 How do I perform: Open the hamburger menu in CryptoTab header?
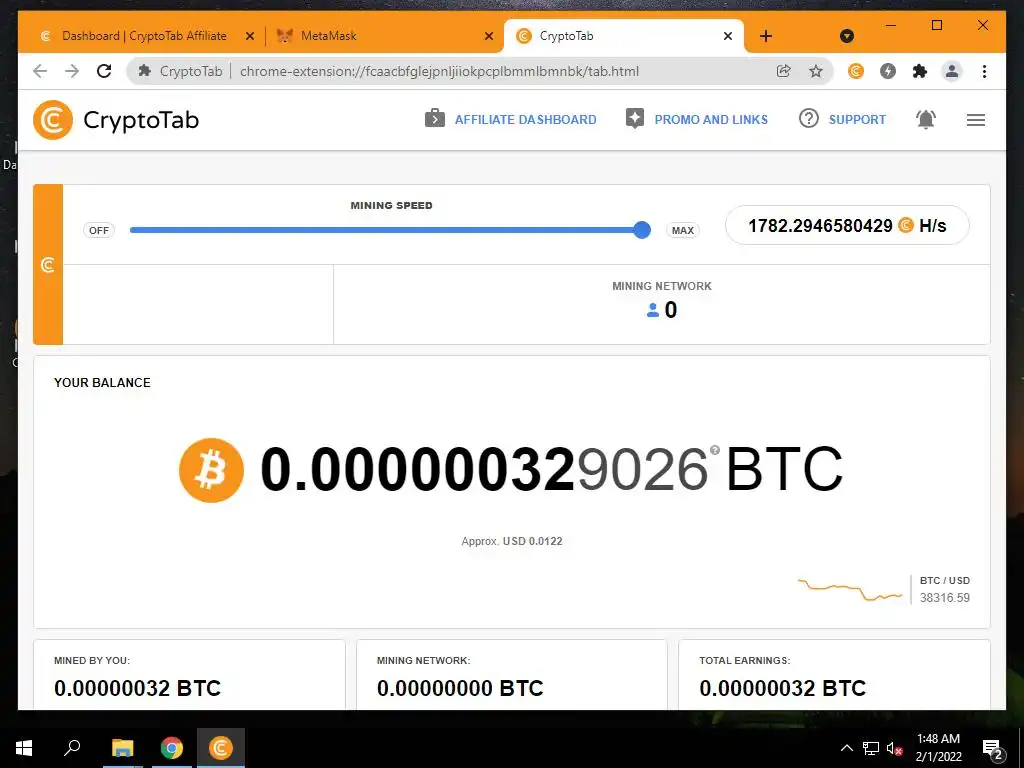pyautogui.click(x=976, y=120)
